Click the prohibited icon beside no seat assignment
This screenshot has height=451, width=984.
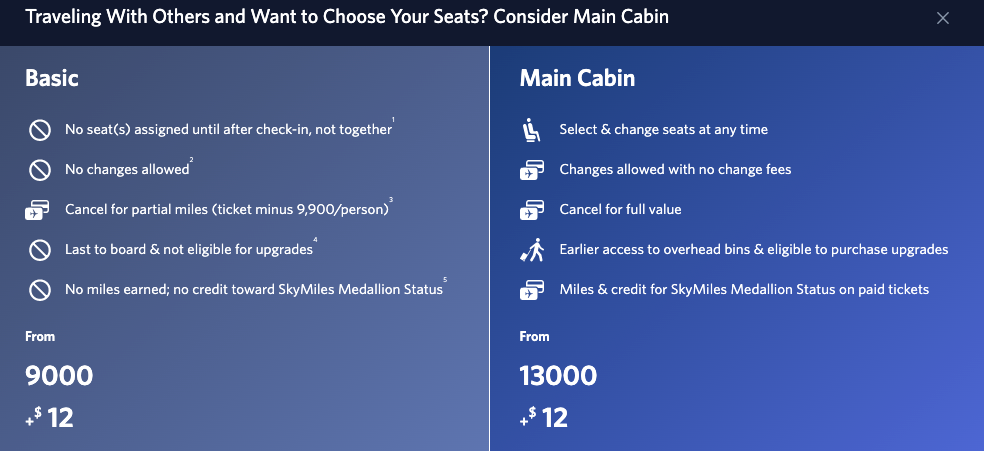[40, 130]
